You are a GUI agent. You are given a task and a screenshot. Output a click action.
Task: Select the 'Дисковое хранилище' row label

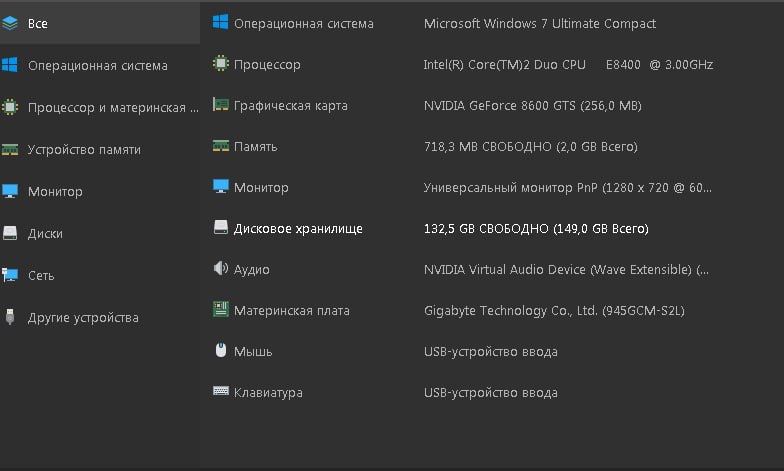tap(298, 228)
